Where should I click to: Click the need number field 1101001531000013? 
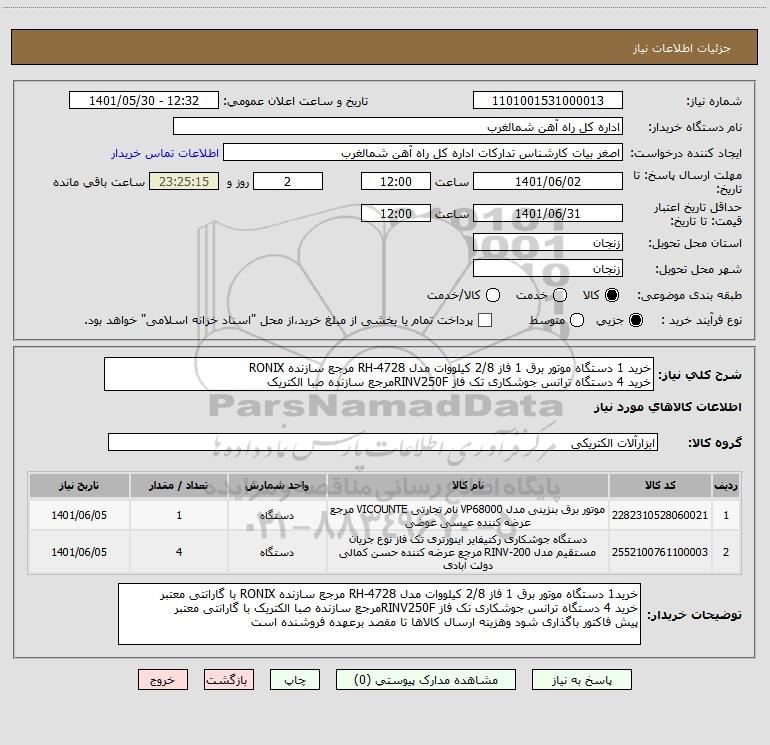tap(548, 100)
